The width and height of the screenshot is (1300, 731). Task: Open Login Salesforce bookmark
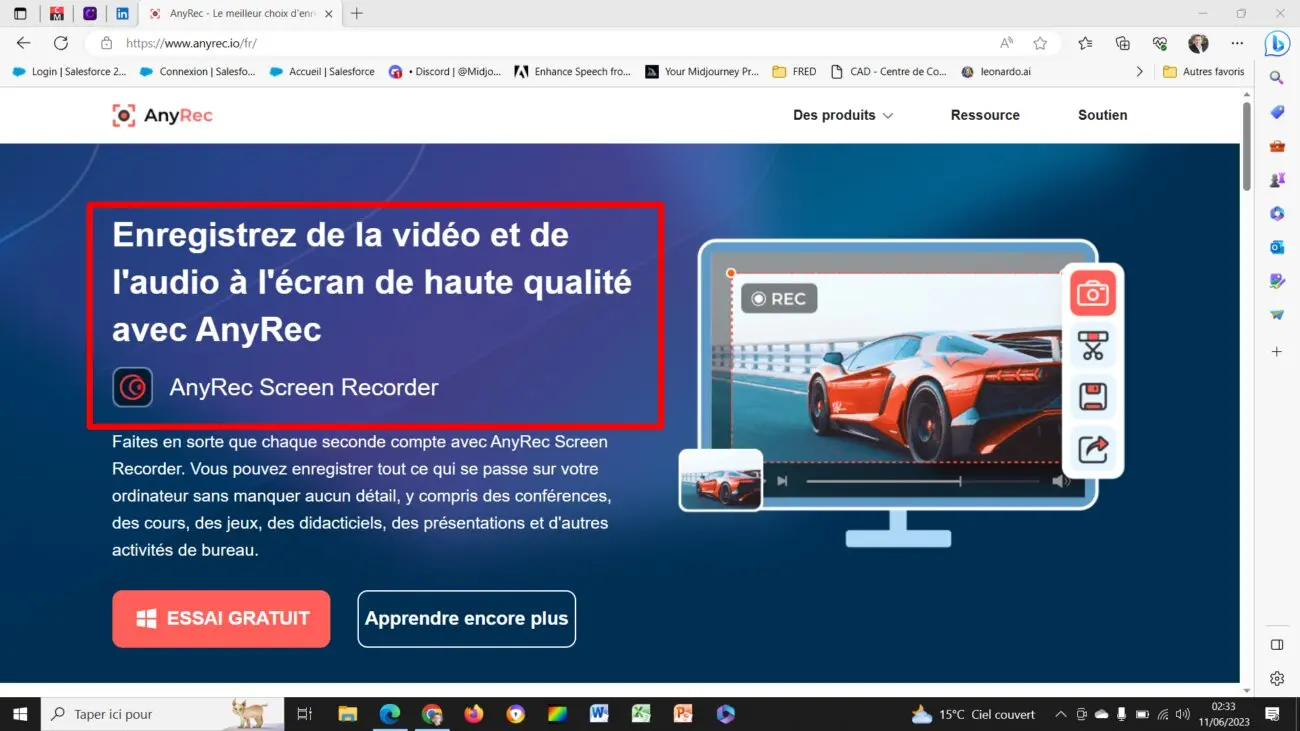pos(69,72)
